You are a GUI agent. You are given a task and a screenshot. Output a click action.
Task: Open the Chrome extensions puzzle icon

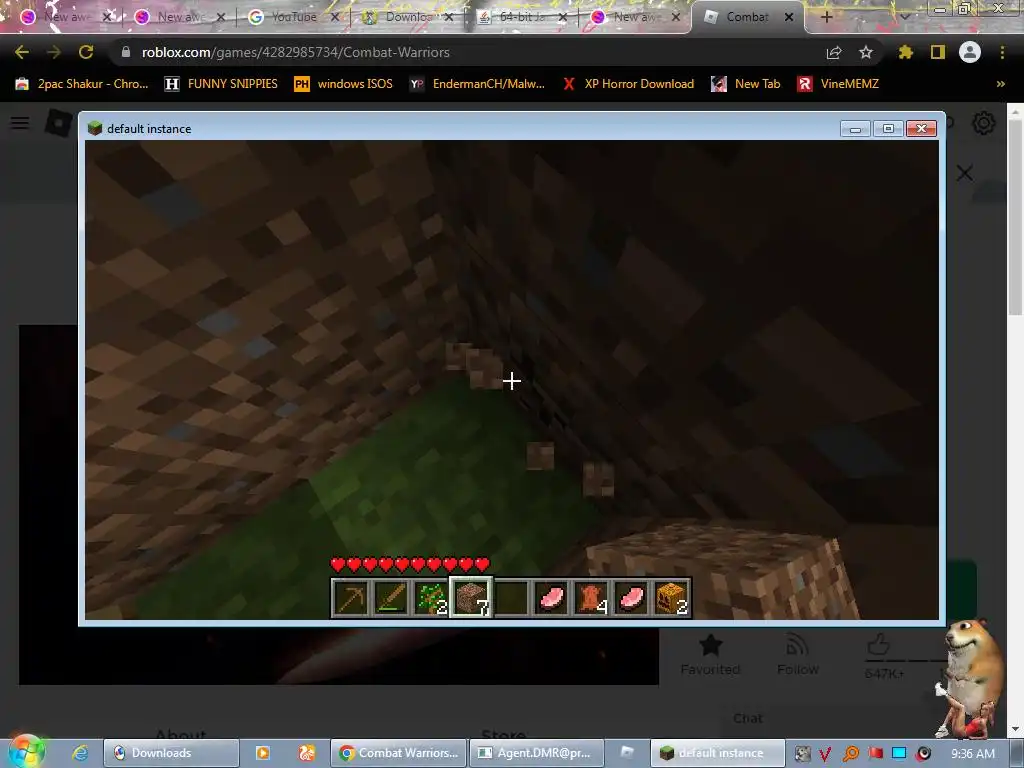tap(906, 52)
